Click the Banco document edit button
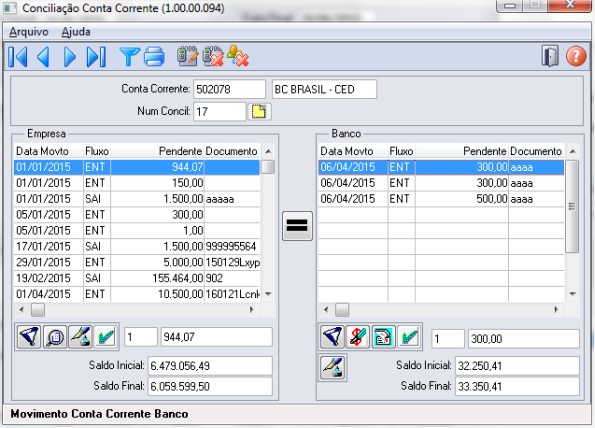Viewport: 595px width, 428px height. [x=383, y=337]
